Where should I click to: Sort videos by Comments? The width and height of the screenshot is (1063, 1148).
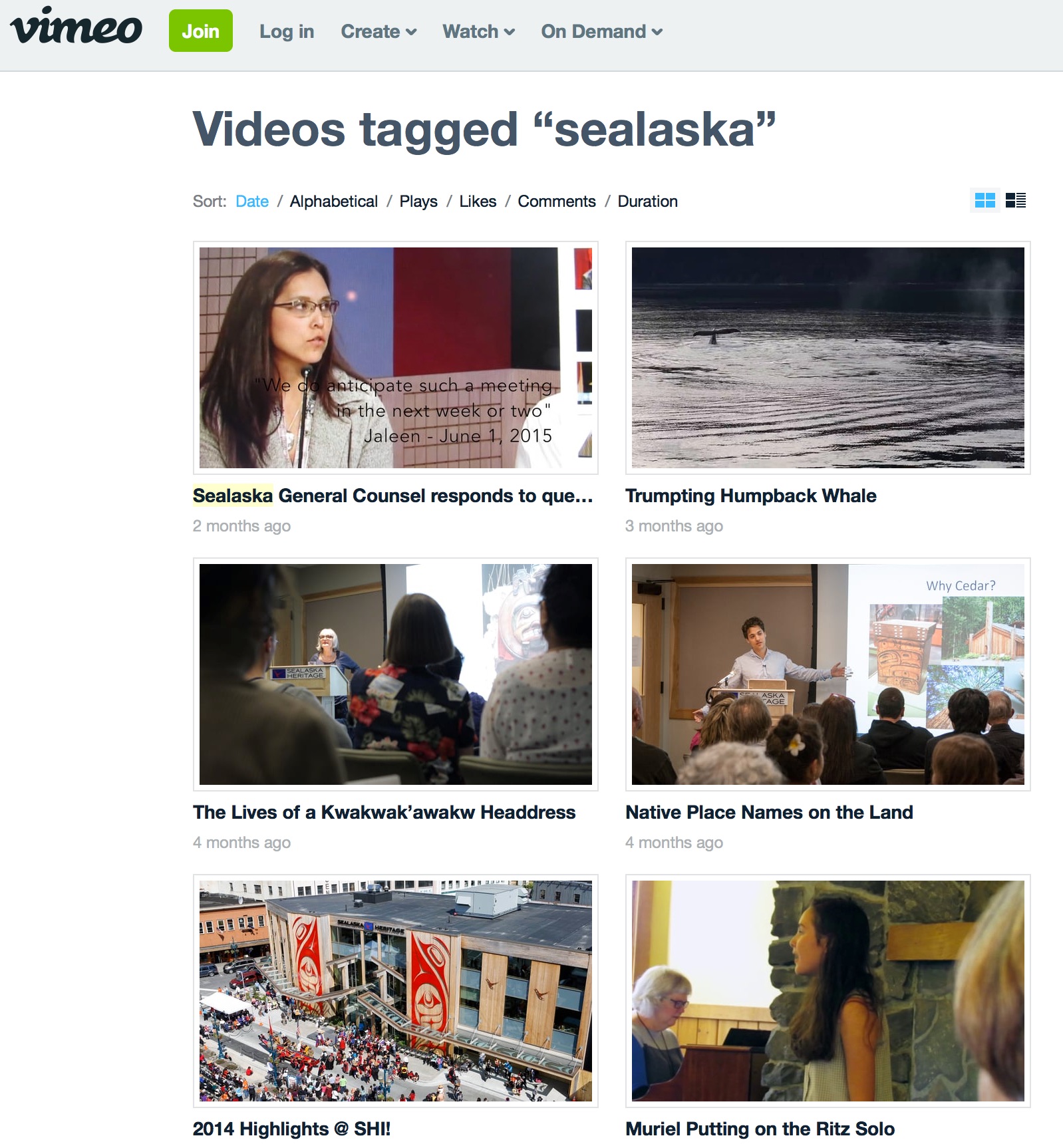tap(557, 202)
